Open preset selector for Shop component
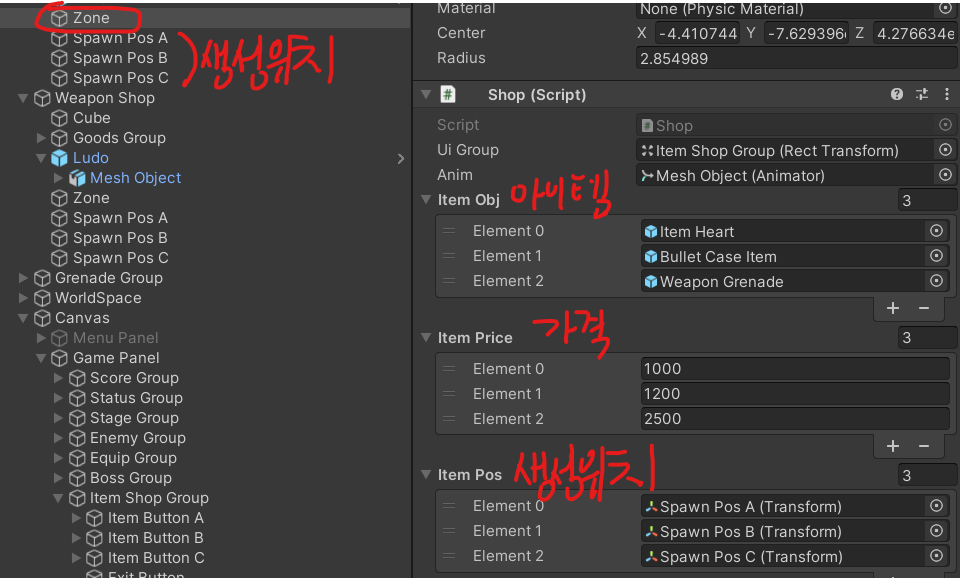Screen dimensions: 960x578 click(x=921, y=95)
